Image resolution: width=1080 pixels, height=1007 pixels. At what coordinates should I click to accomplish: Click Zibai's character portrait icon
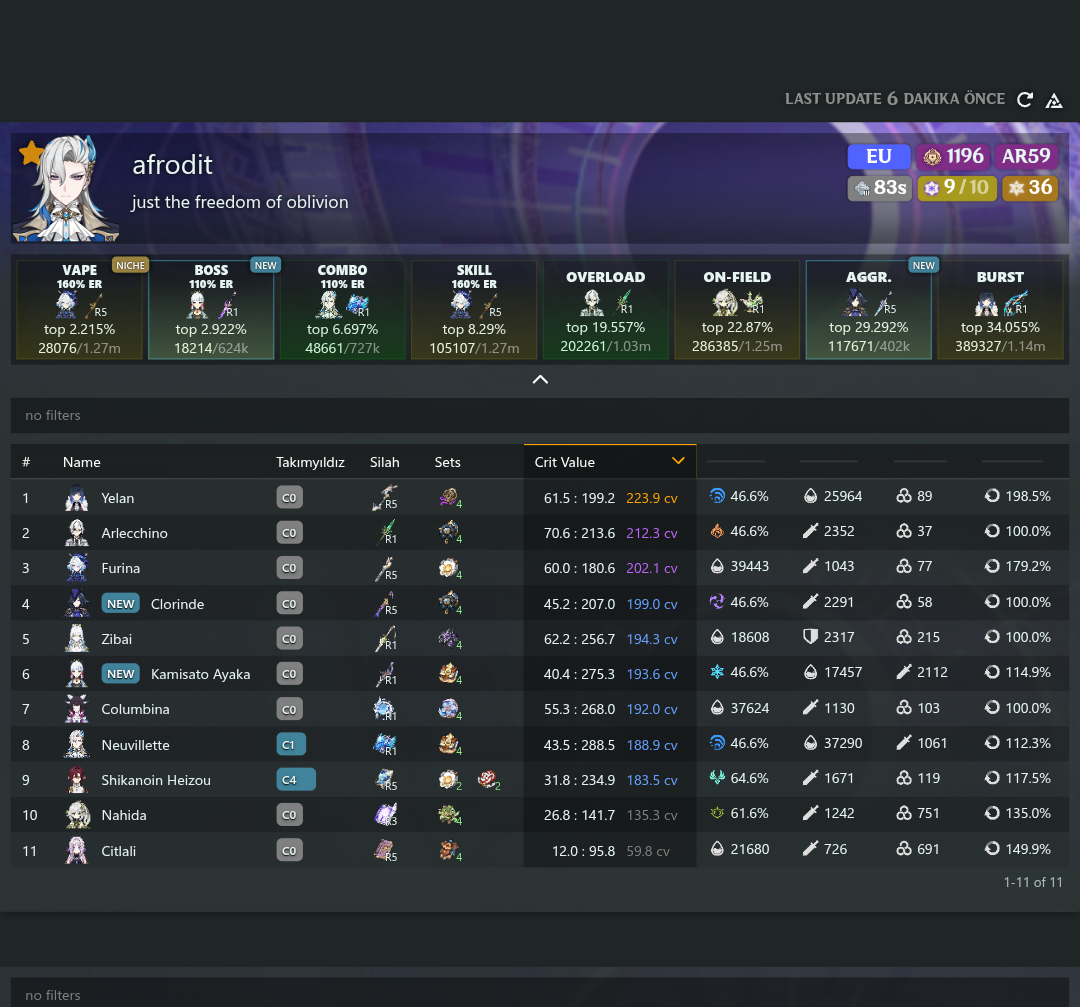click(x=76, y=639)
